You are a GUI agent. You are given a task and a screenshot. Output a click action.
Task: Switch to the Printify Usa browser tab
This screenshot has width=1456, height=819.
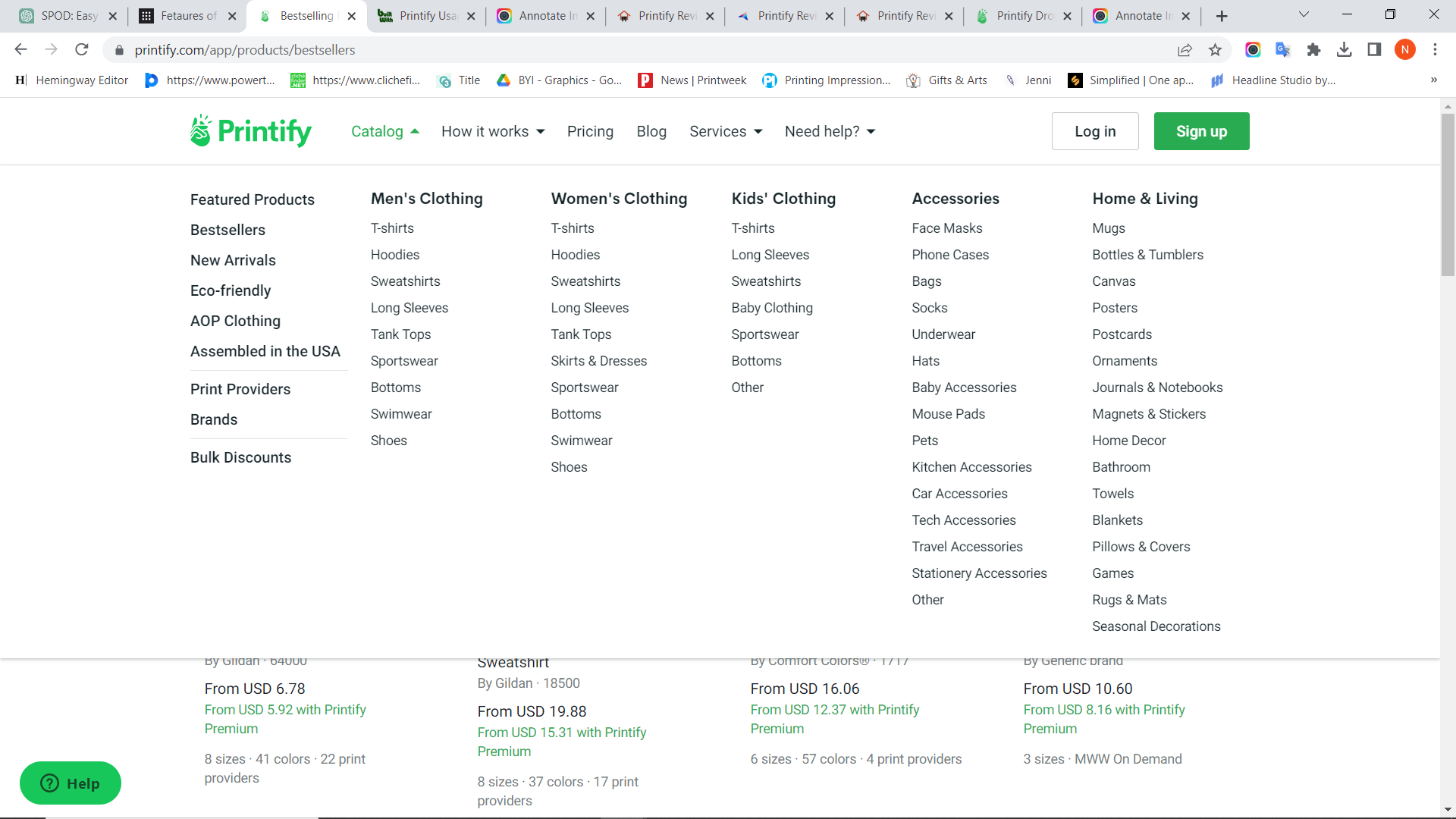pyautogui.click(x=428, y=16)
